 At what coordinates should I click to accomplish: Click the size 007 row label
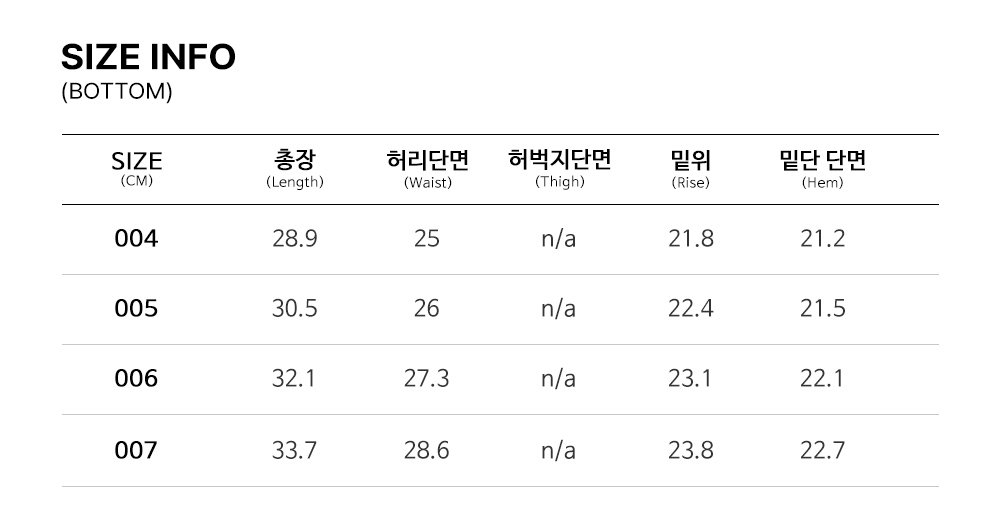click(136, 451)
